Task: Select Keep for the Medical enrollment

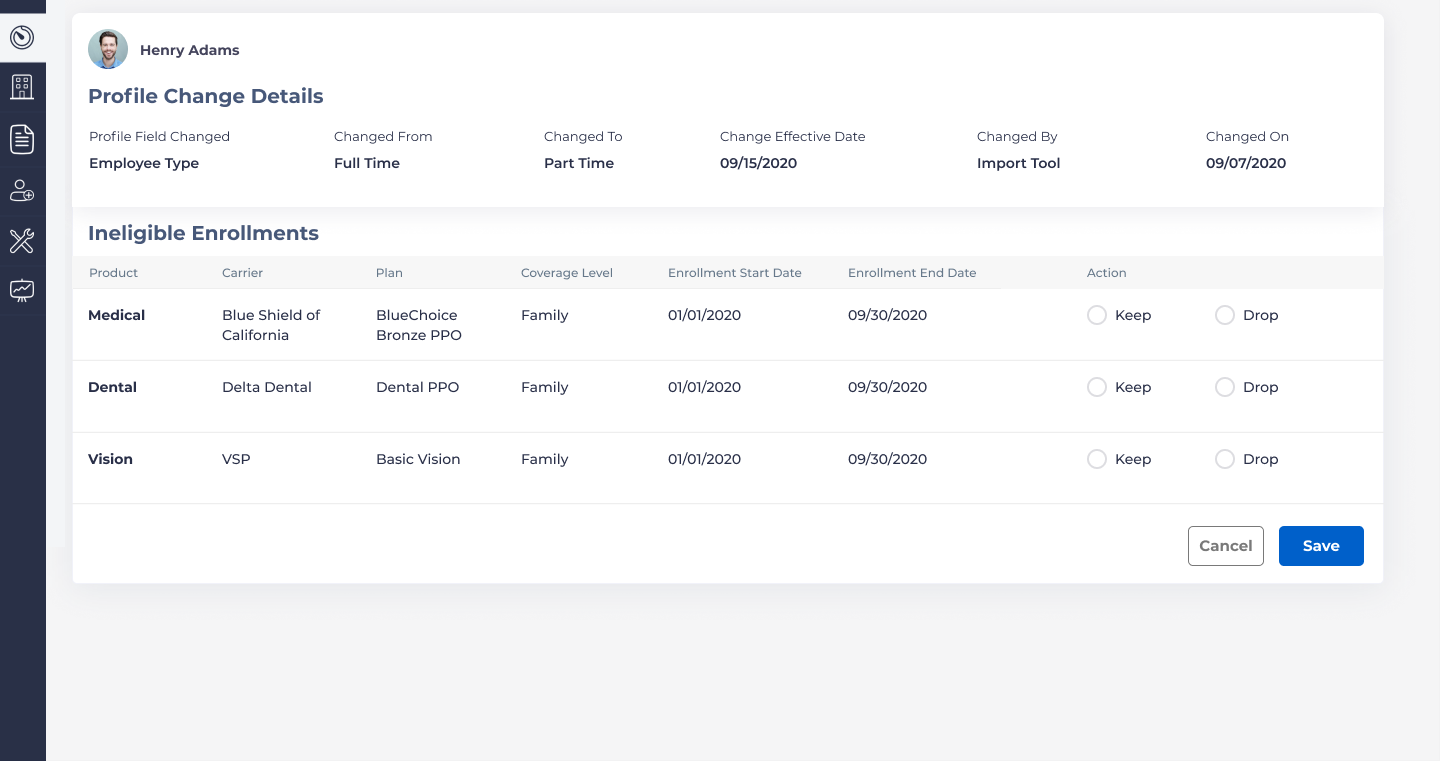Action: [x=1096, y=315]
